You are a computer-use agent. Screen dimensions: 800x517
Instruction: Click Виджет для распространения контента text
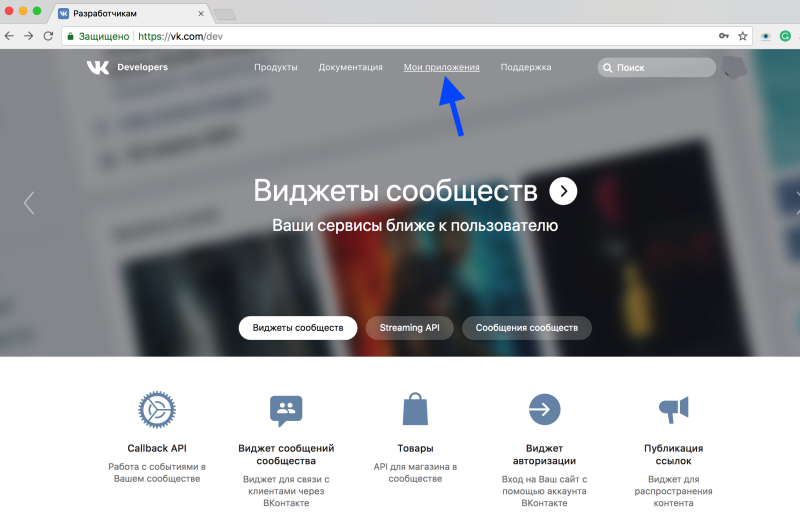(673, 491)
